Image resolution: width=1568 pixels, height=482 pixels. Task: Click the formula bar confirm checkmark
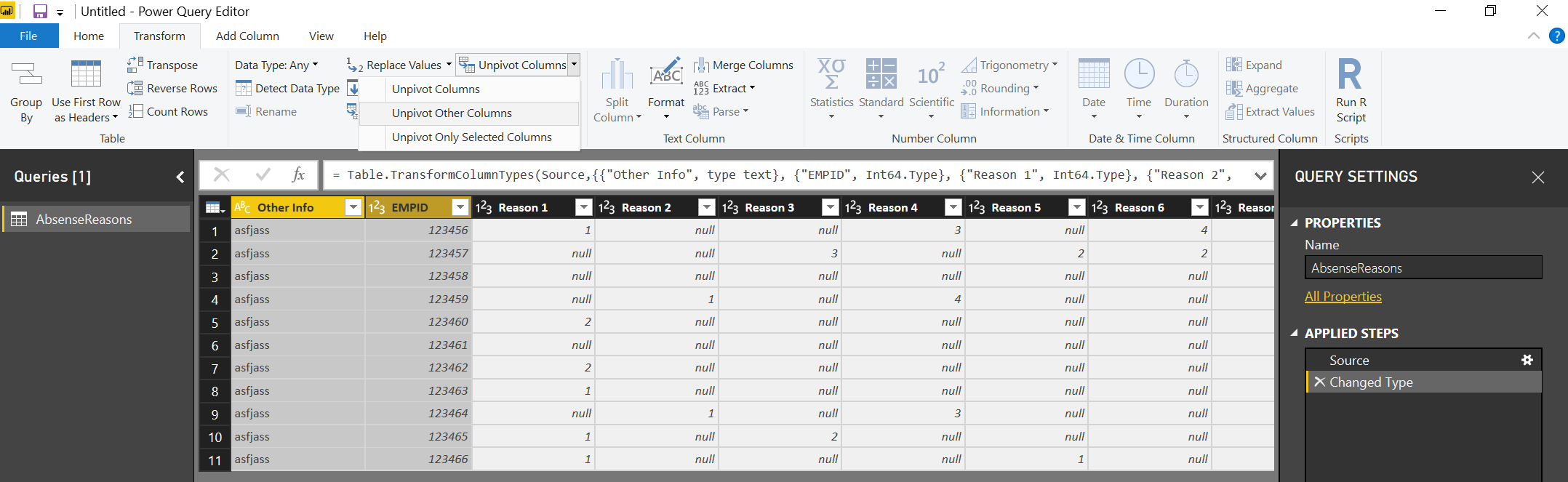[x=263, y=174]
